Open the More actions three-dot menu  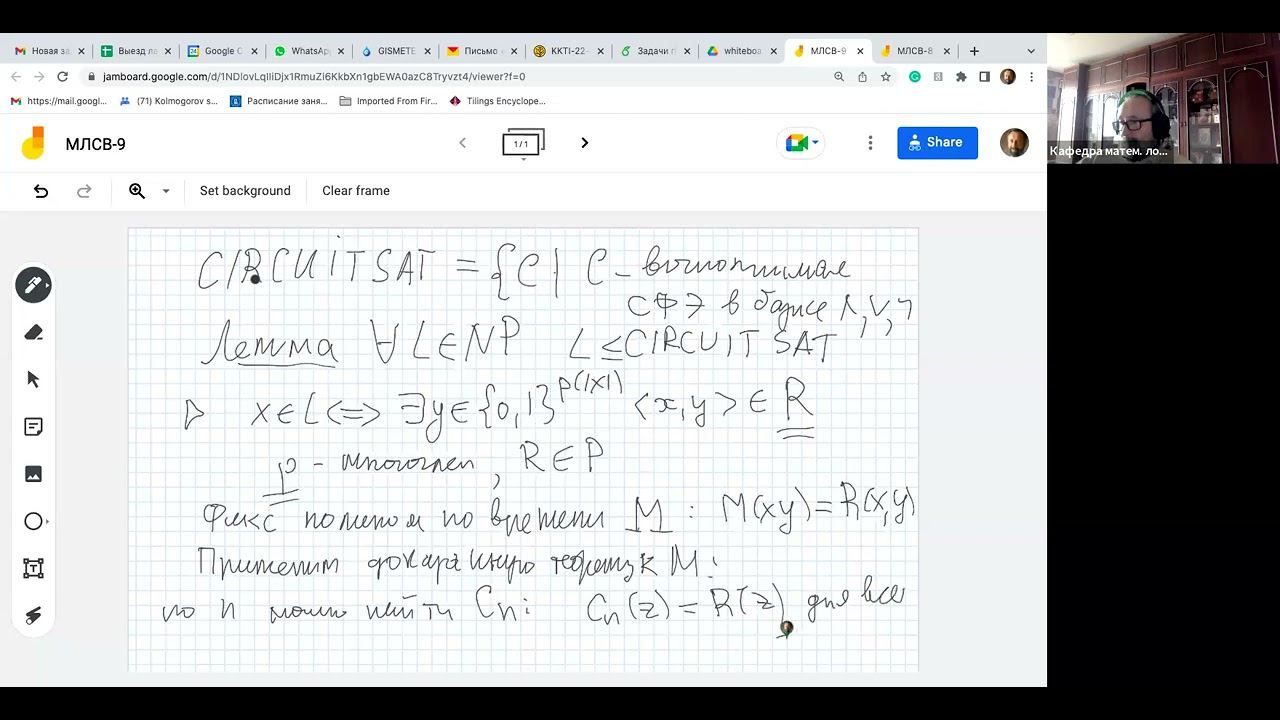(x=870, y=143)
